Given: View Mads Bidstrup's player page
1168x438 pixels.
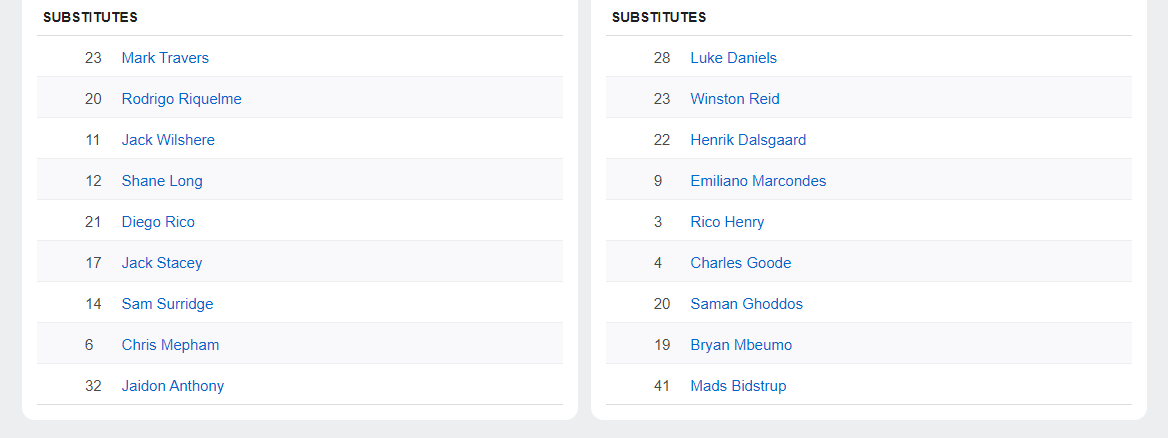Looking at the screenshot, I should (x=738, y=386).
